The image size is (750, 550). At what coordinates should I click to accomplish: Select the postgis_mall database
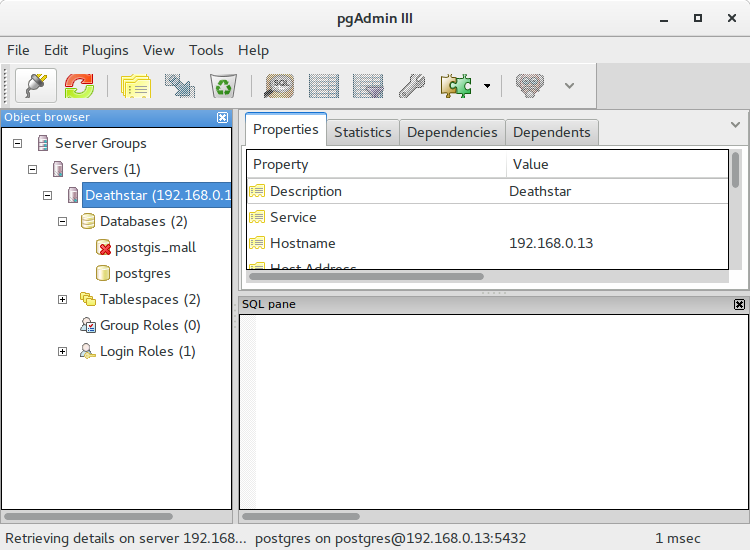(x=155, y=248)
